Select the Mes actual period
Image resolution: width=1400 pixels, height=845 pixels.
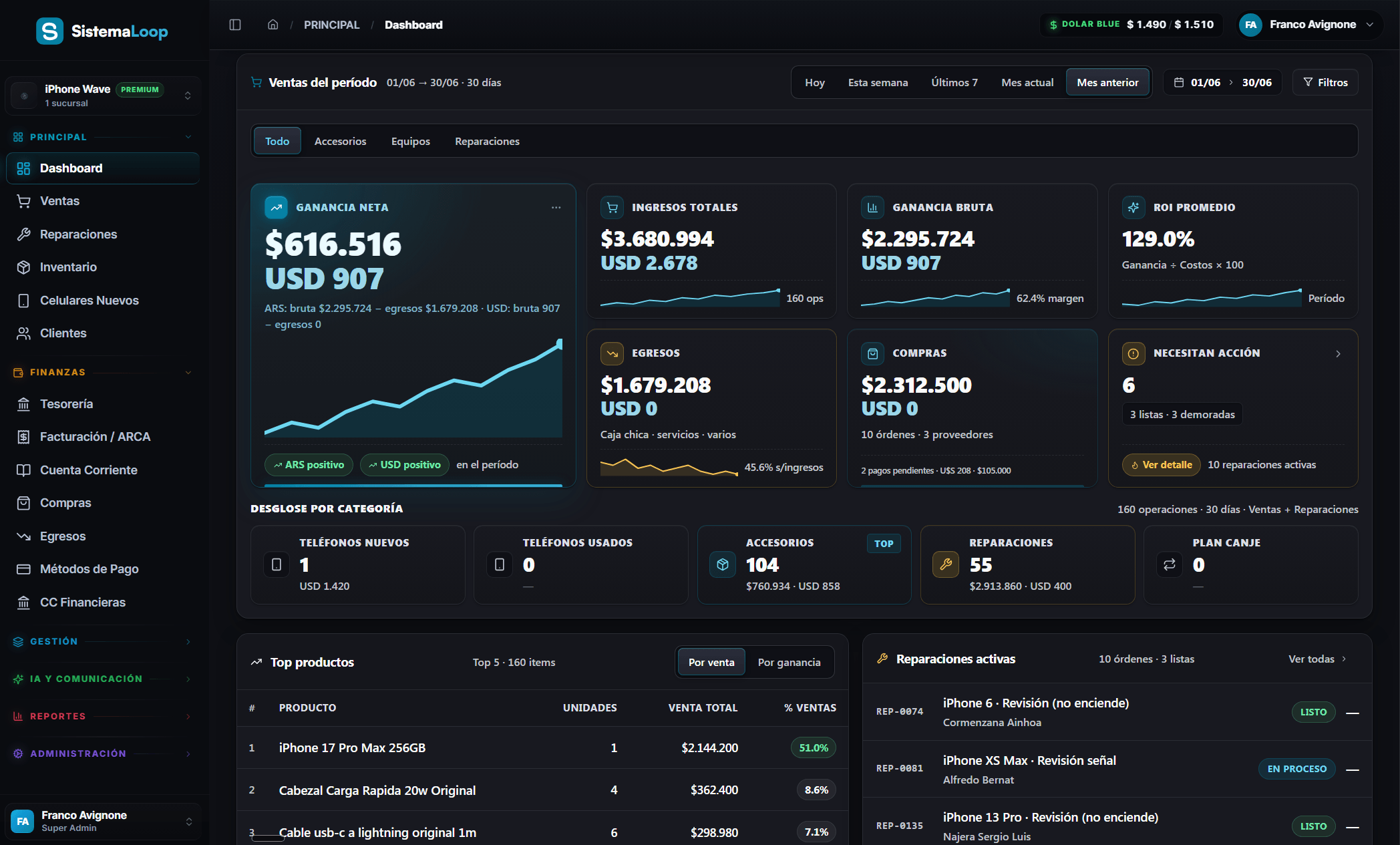(1027, 83)
